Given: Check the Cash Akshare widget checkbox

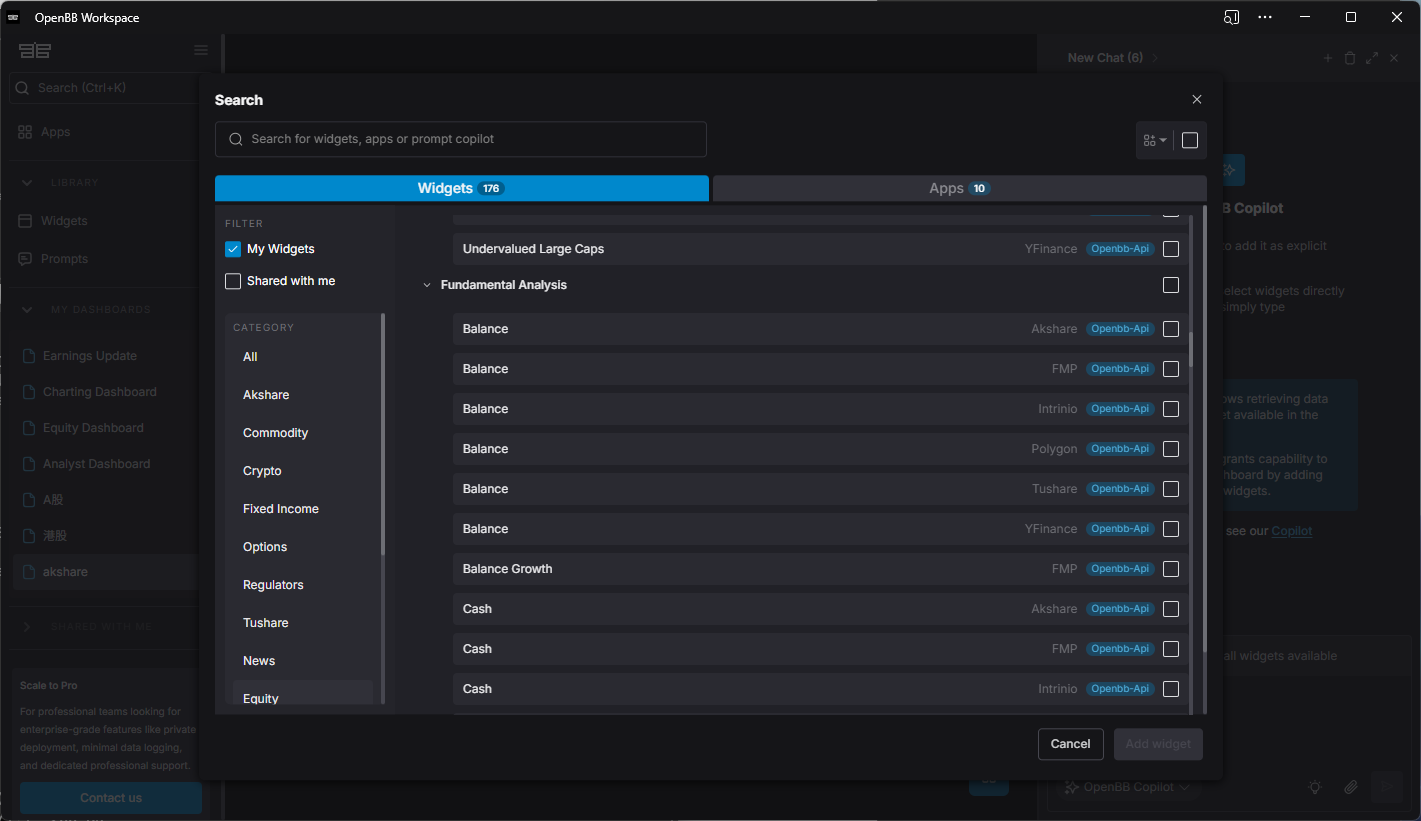Looking at the screenshot, I should pos(1171,609).
